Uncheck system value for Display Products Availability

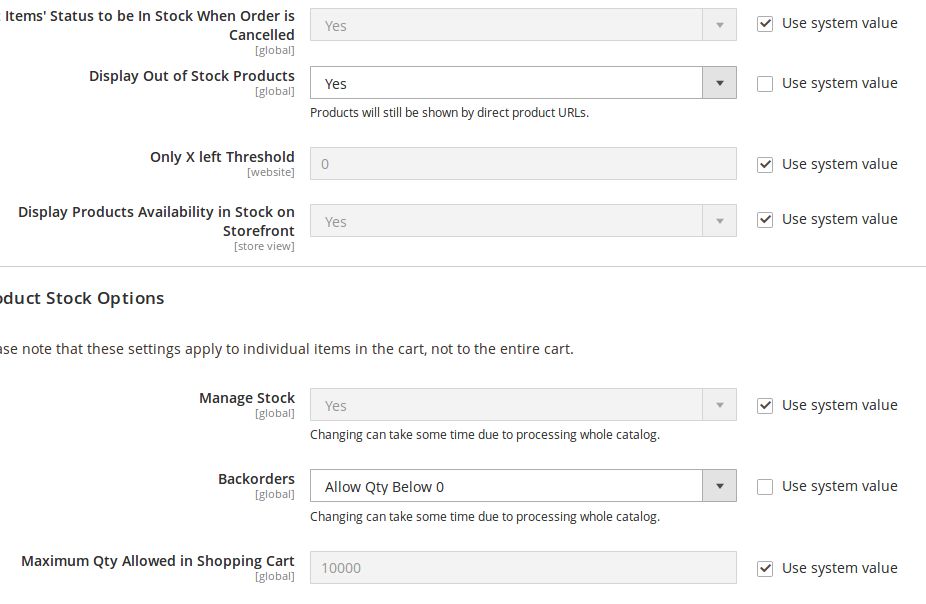765,219
